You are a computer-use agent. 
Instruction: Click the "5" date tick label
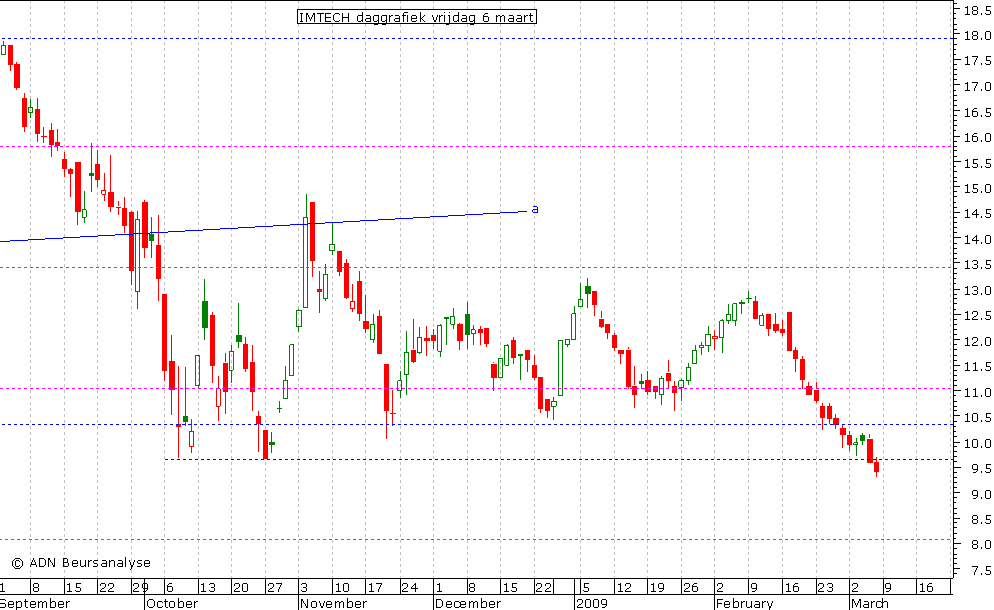click(x=586, y=587)
